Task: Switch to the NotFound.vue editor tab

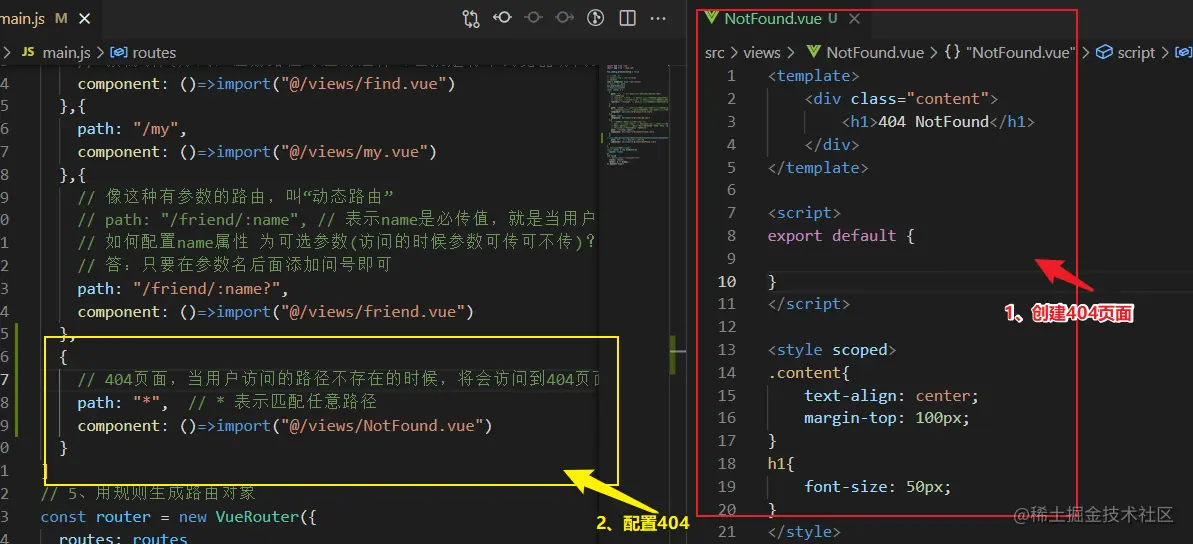Action: pos(772,18)
